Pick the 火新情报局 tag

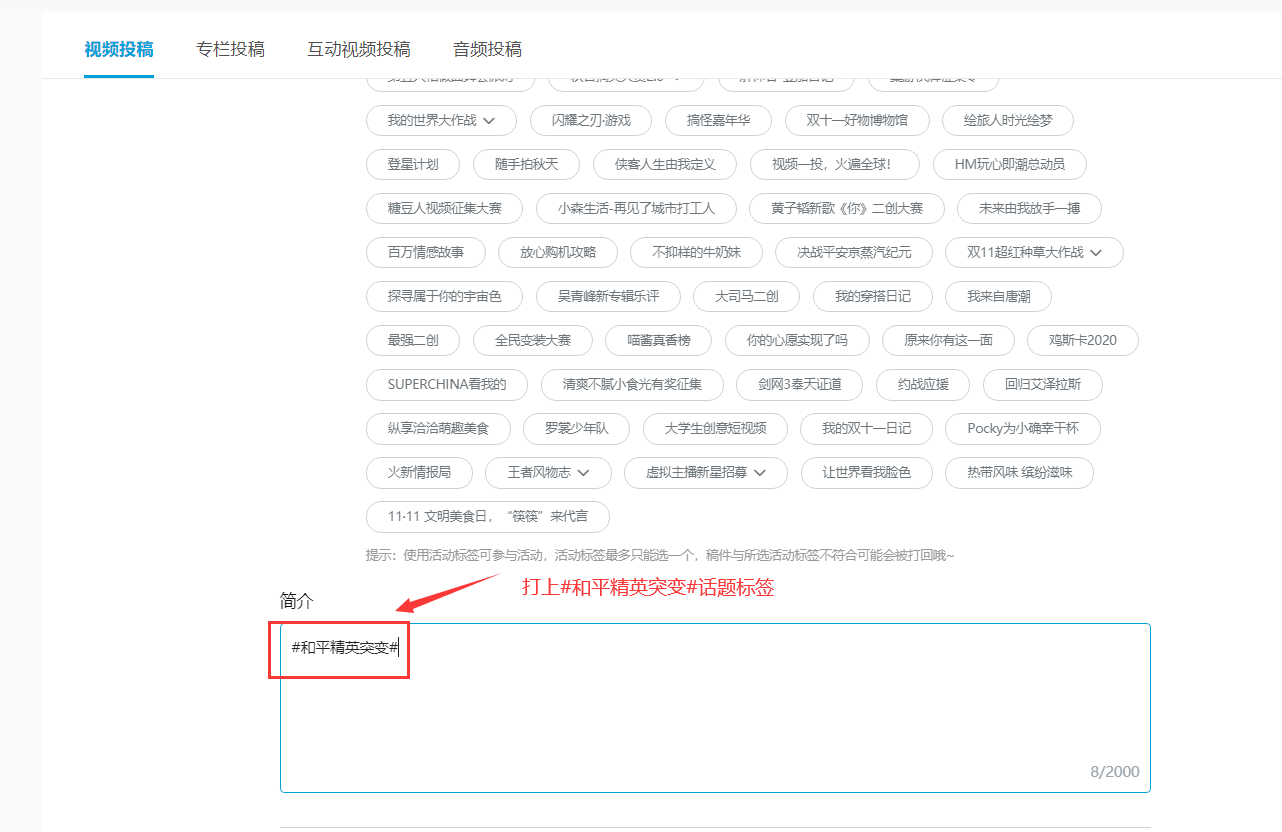(x=419, y=472)
